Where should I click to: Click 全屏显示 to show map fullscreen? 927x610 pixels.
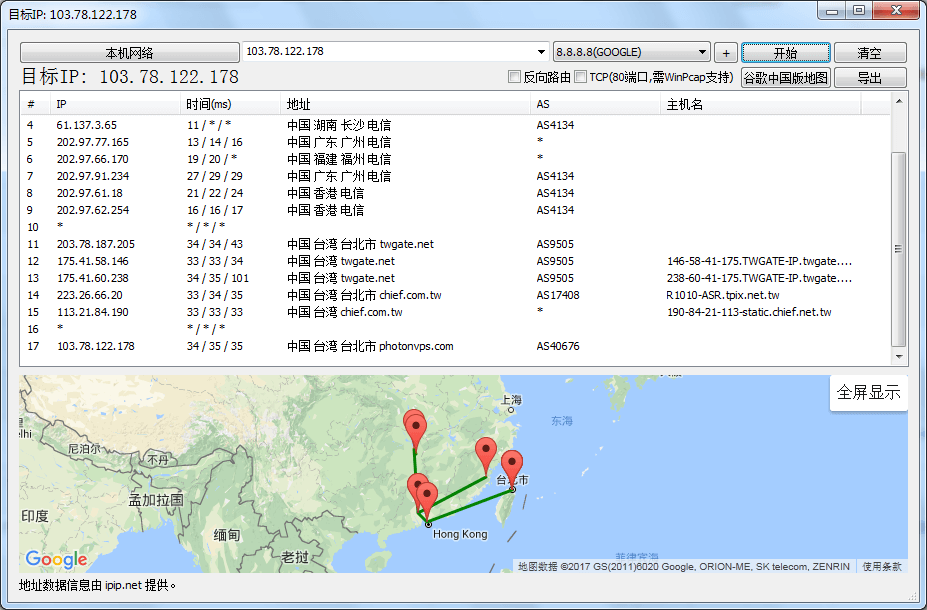coord(866,392)
